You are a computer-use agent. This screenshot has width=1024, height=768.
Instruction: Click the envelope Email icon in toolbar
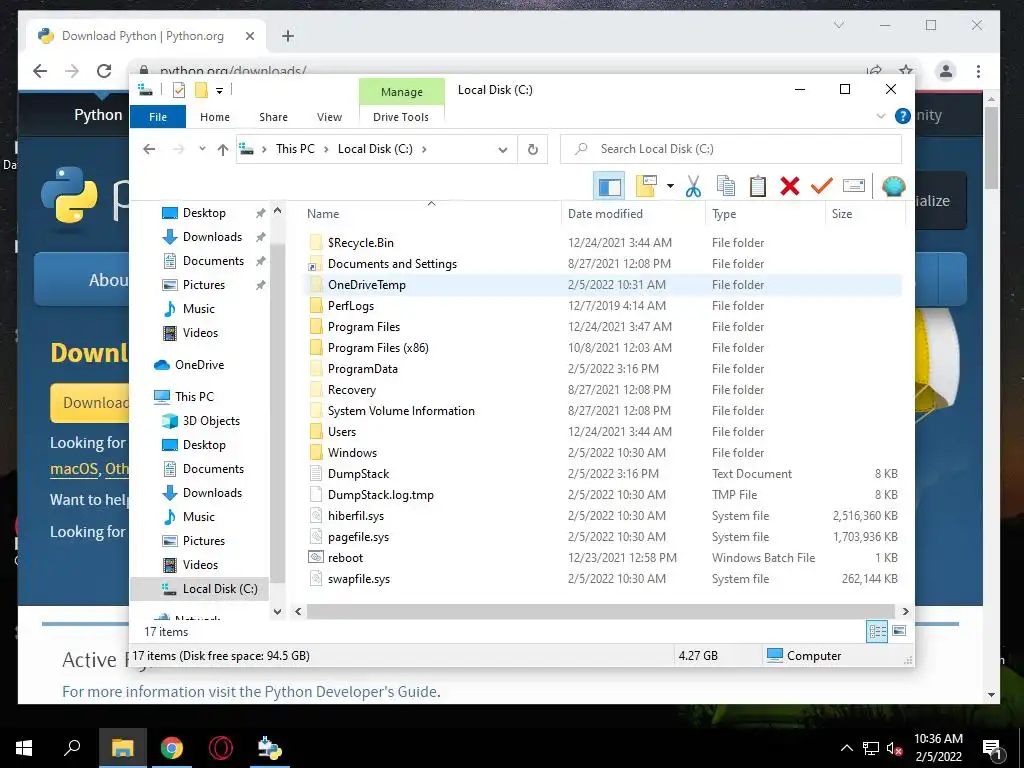pos(854,187)
